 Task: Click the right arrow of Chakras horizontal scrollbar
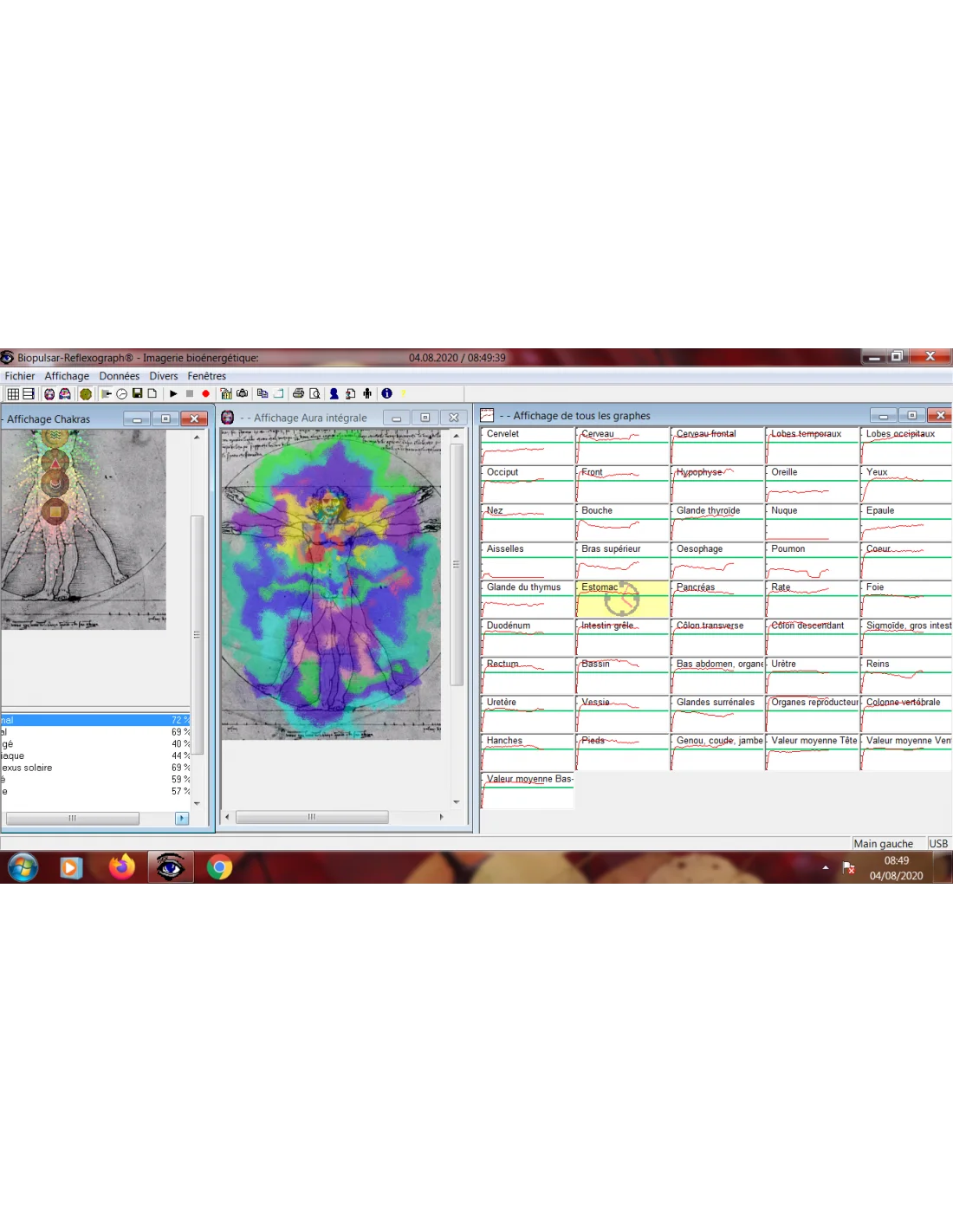pyautogui.click(x=182, y=818)
